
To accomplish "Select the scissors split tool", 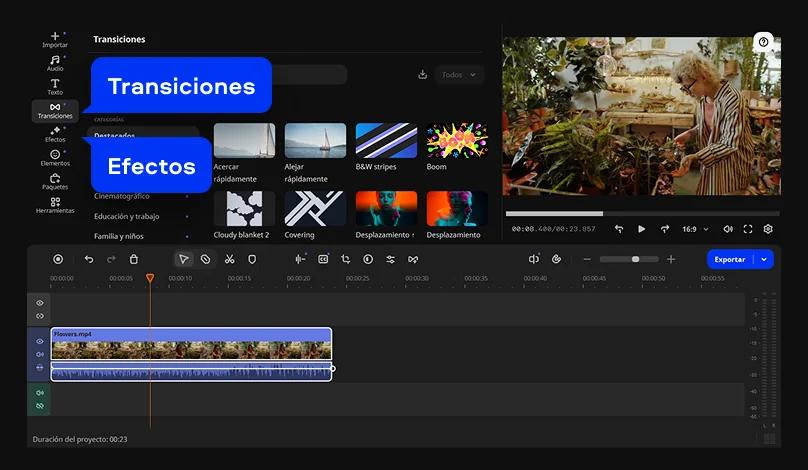I will (229, 259).
